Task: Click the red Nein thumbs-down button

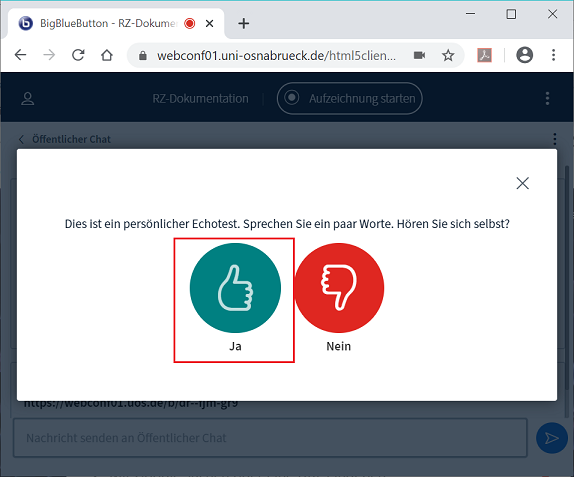Action: (339, 288)
